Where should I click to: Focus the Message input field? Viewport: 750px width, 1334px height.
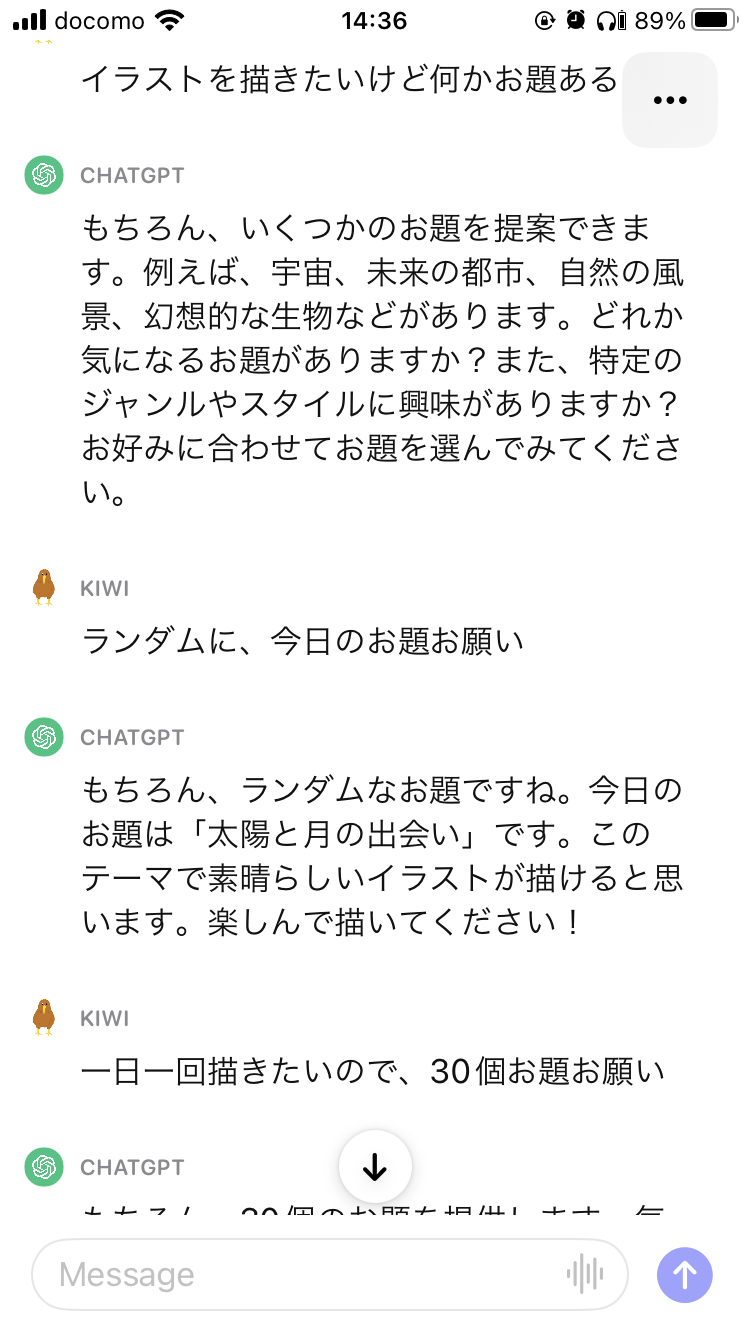300,1275
